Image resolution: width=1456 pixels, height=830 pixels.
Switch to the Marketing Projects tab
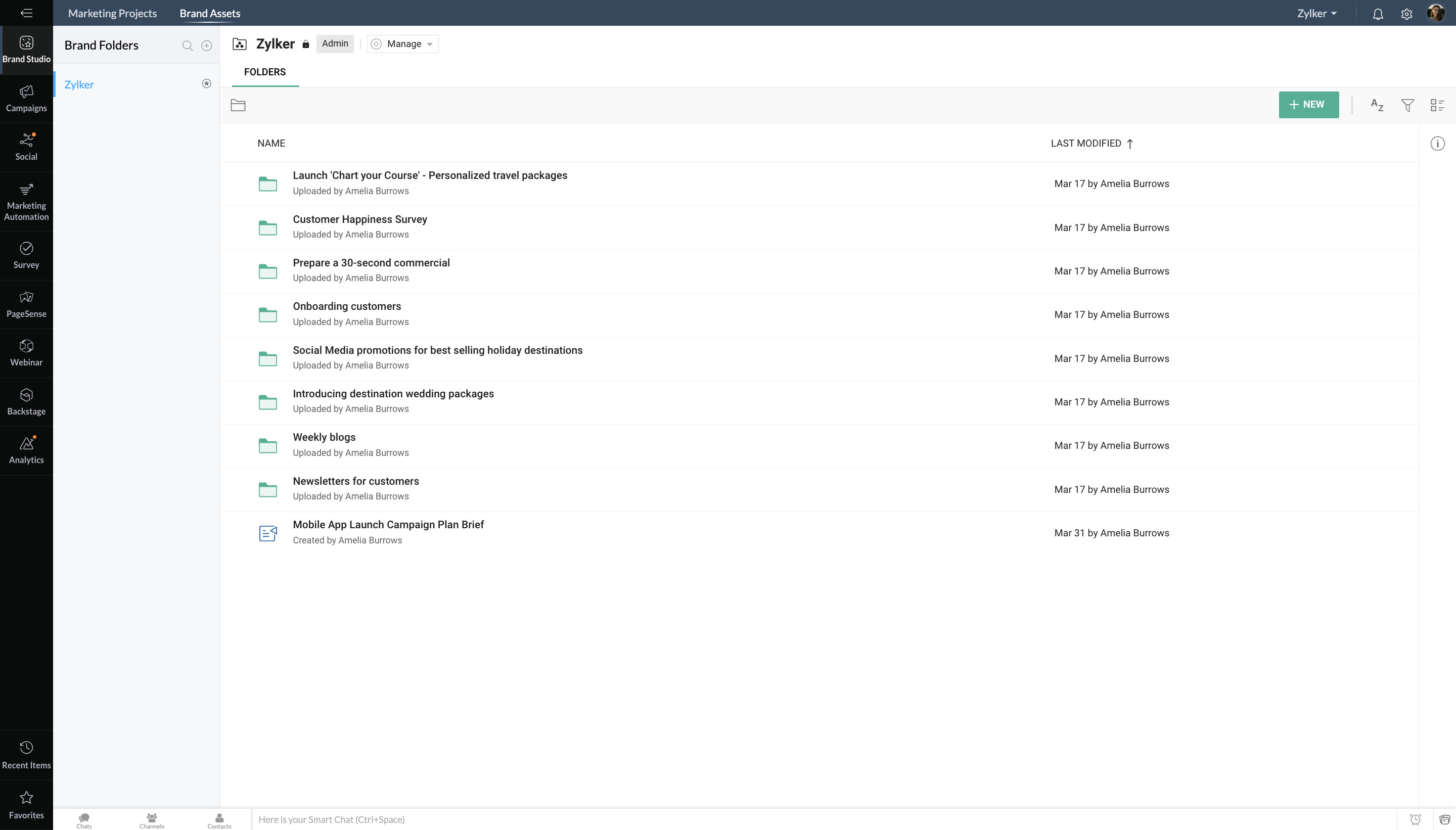[112, 13]
